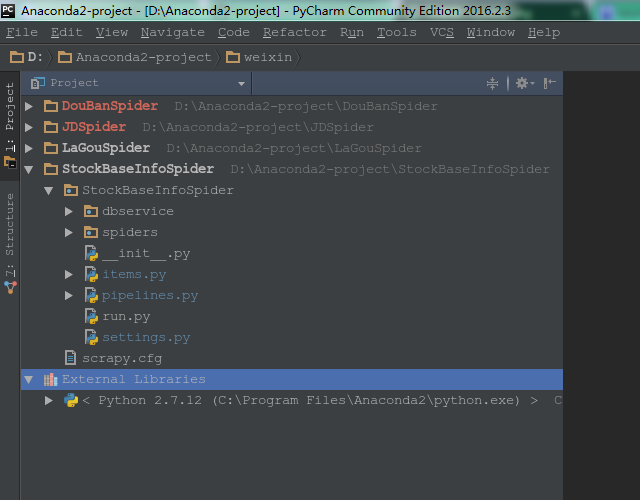Select the DouBanSpider project name
This screenshot has height=500, width=640.
pyautogui.click(x=110, y=106)
